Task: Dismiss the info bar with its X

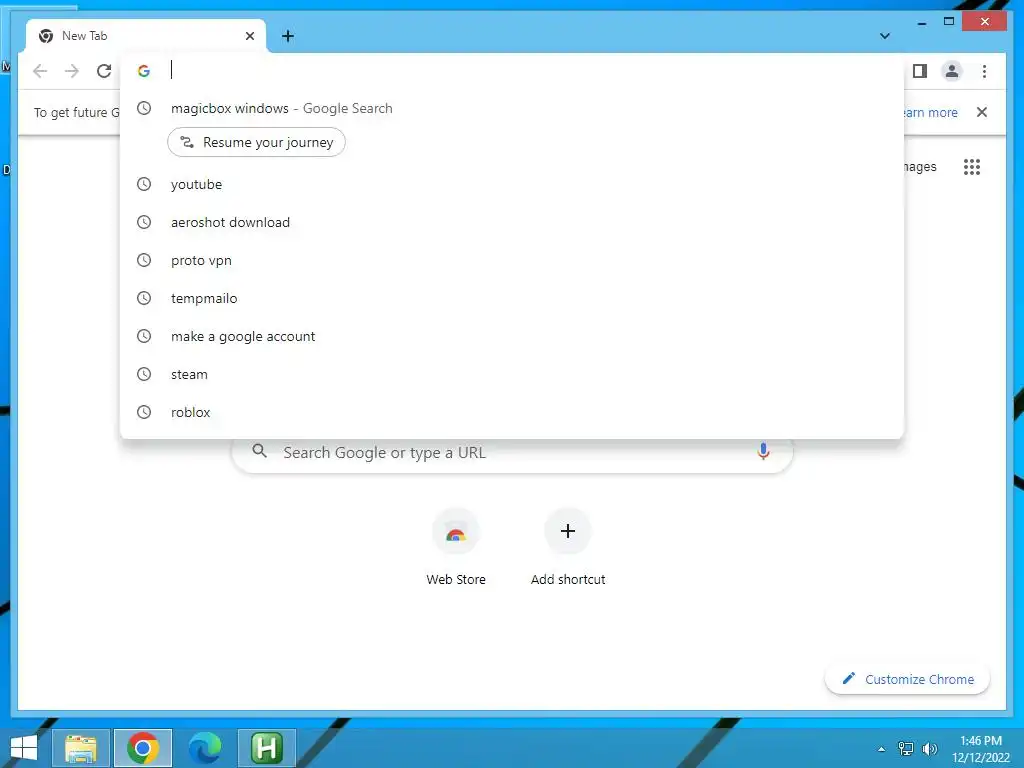Action: [981, 112]
